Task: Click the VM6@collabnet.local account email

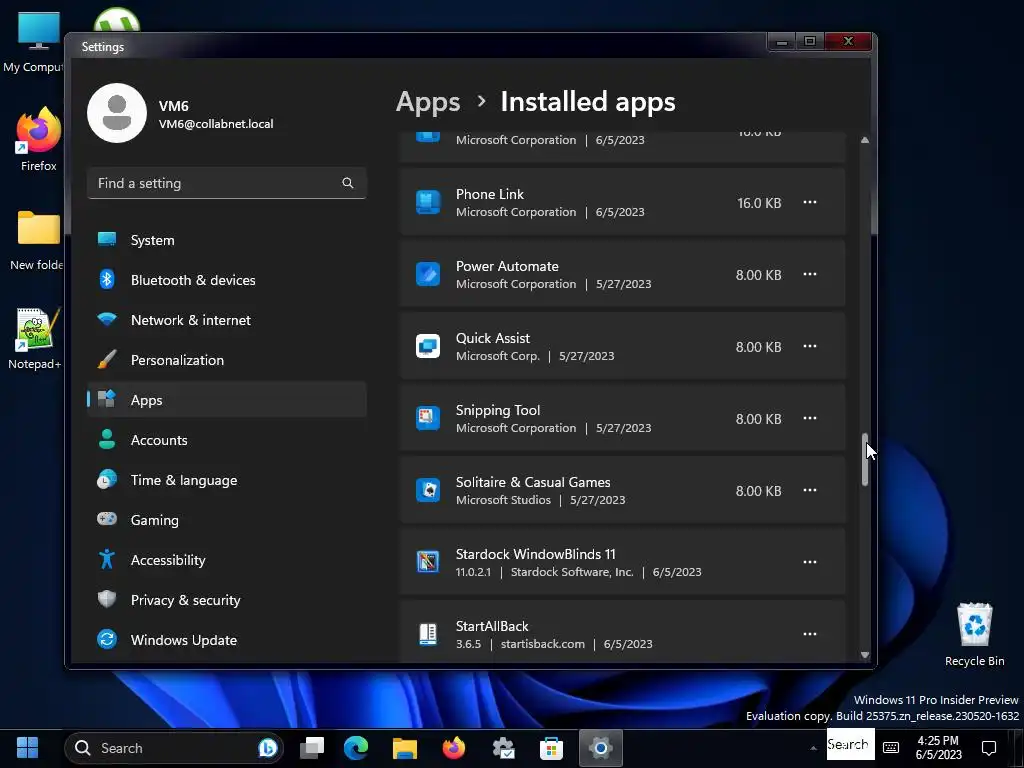Action: pos(216,123)
